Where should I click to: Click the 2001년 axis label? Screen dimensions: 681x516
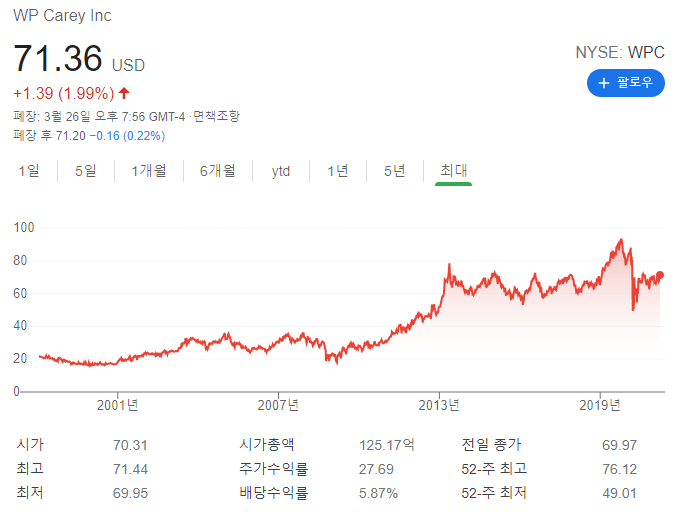(117, 405)
